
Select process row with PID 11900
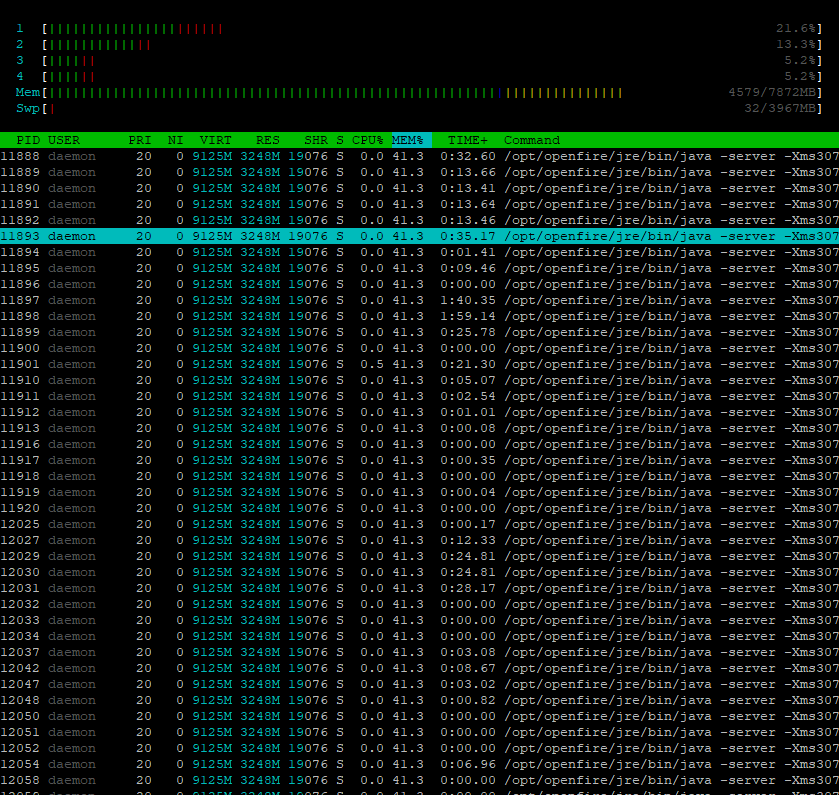pos(420,348)
